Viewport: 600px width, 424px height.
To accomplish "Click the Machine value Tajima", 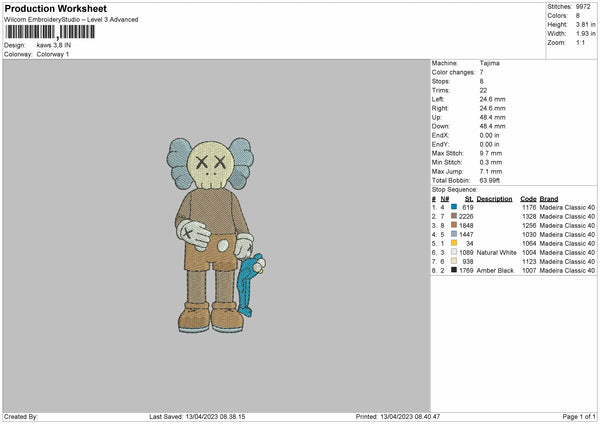I will pyautogui.click(x=489, y=63).
